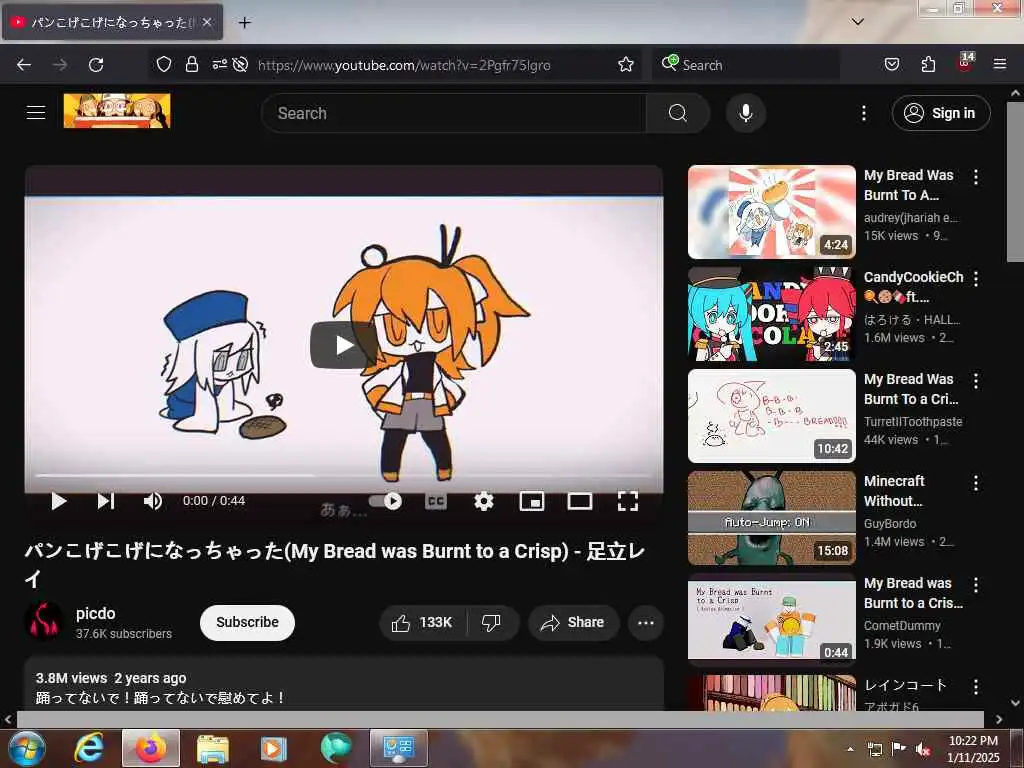Screen dimensions: 1024x768
Task: Open CometDummy bread video title
Action: point(913,593)
